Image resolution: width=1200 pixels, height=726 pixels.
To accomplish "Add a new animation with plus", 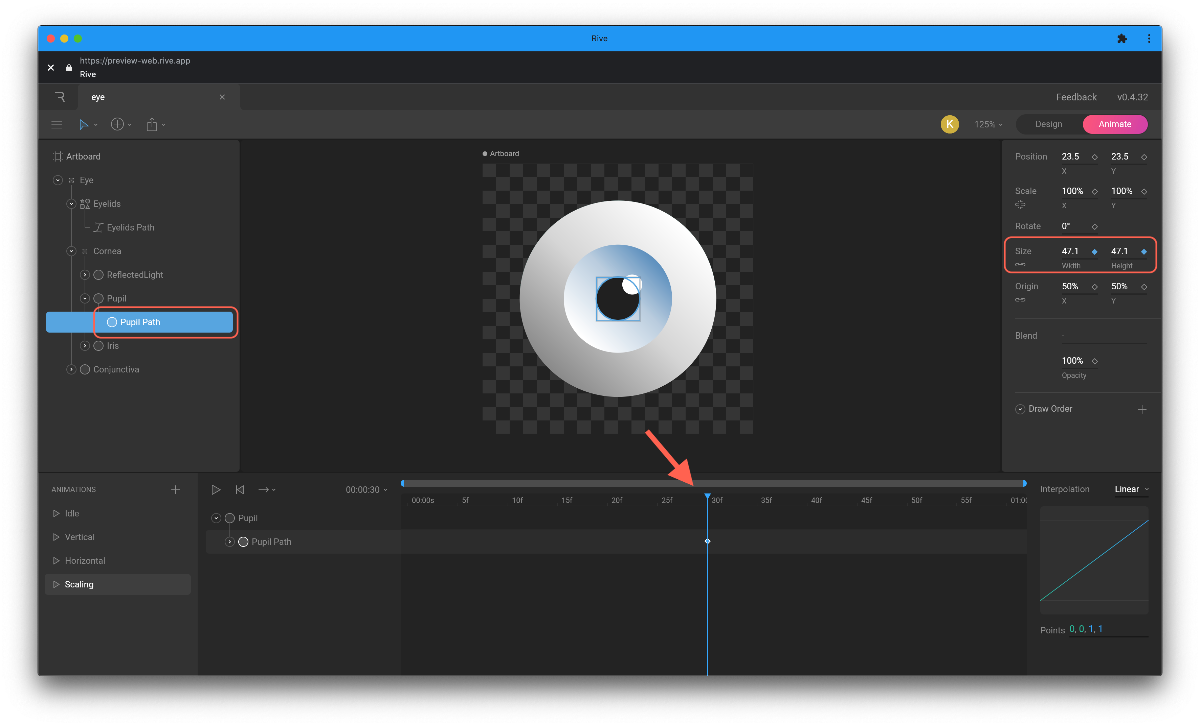I will [x=176, y=489].
